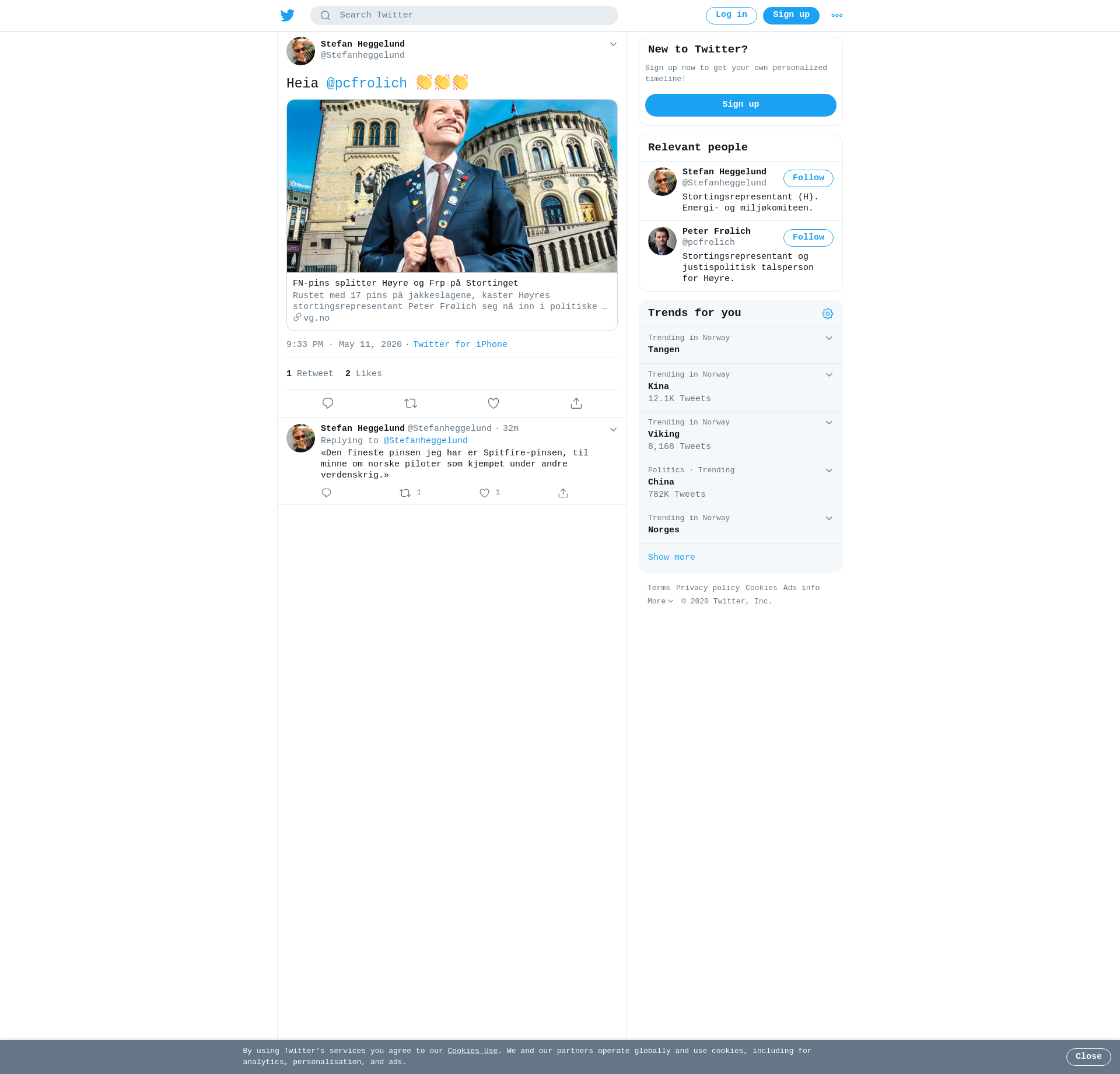Open Twitter for iPhone link
Screen dimensions: 1120x1074
pos(460,345)
